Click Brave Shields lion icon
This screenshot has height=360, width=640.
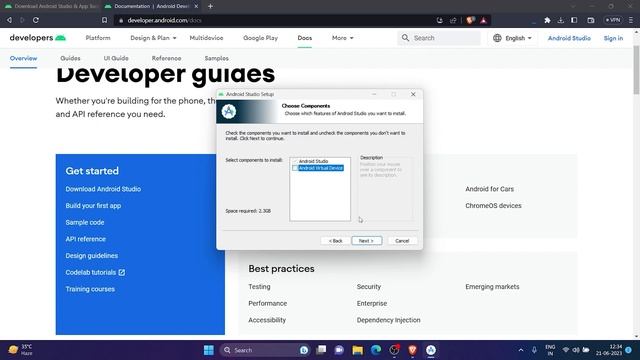click(470, 20)
